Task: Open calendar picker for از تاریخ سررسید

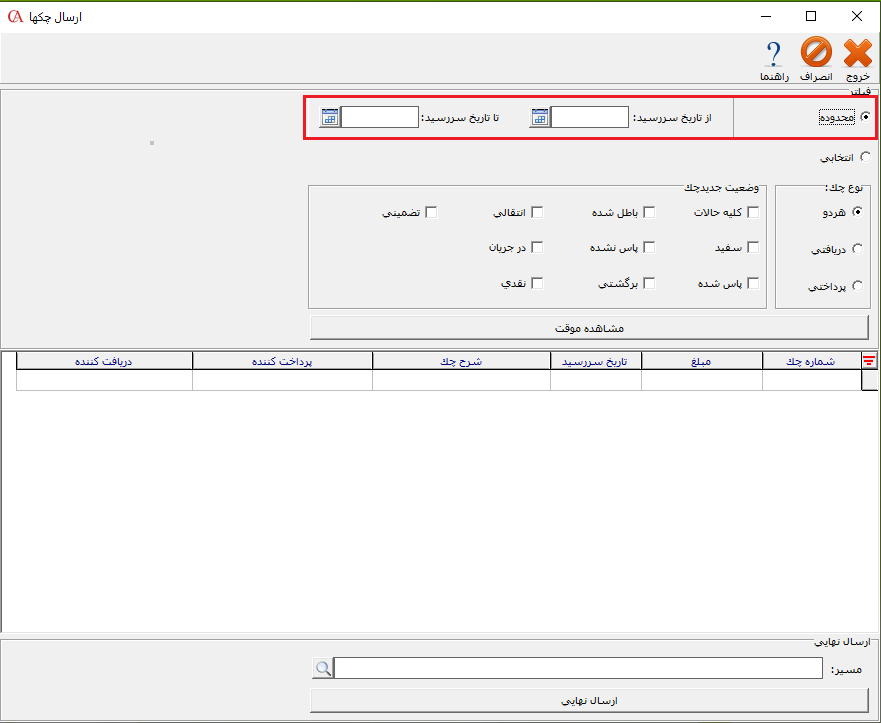Action: coord(538,117)
